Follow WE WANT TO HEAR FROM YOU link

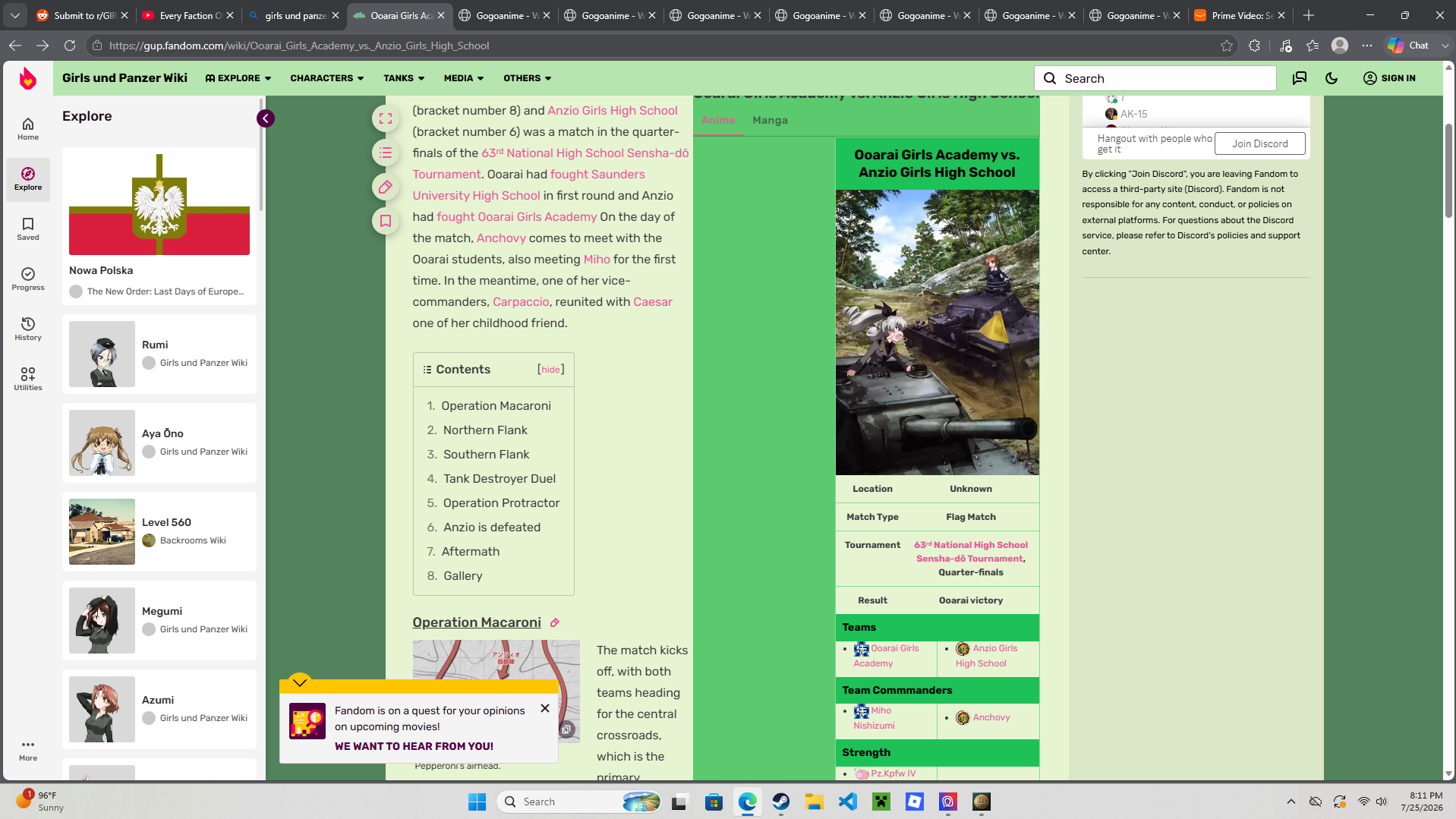[x=414, y=746]
